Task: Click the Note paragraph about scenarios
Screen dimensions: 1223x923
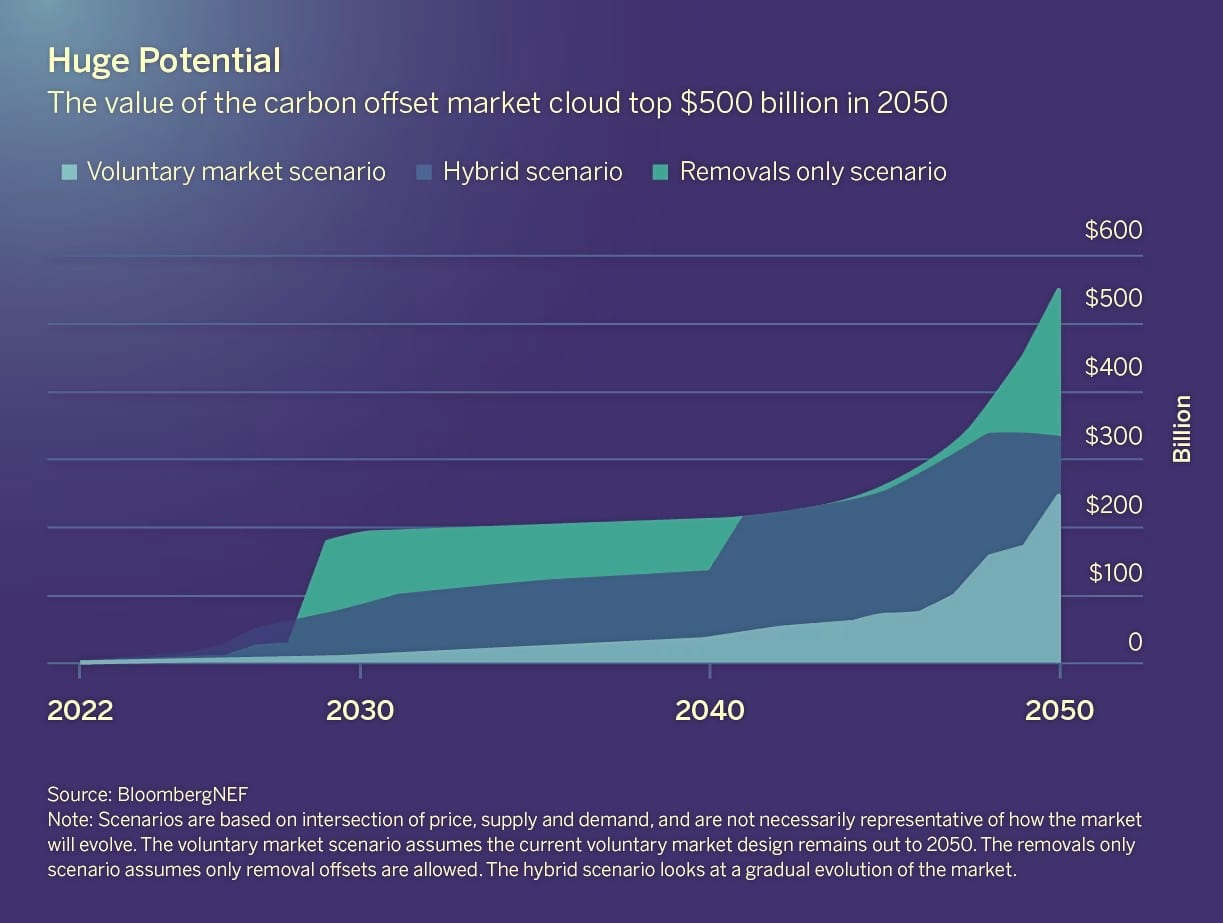Action: [x=594, y=845]
